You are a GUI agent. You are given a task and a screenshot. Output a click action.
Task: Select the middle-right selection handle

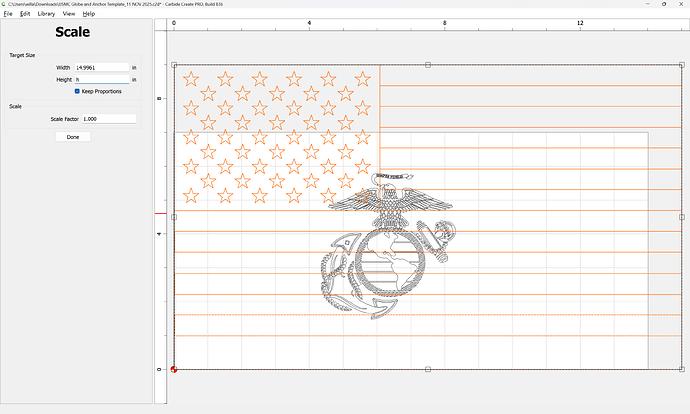pos(682,217)
